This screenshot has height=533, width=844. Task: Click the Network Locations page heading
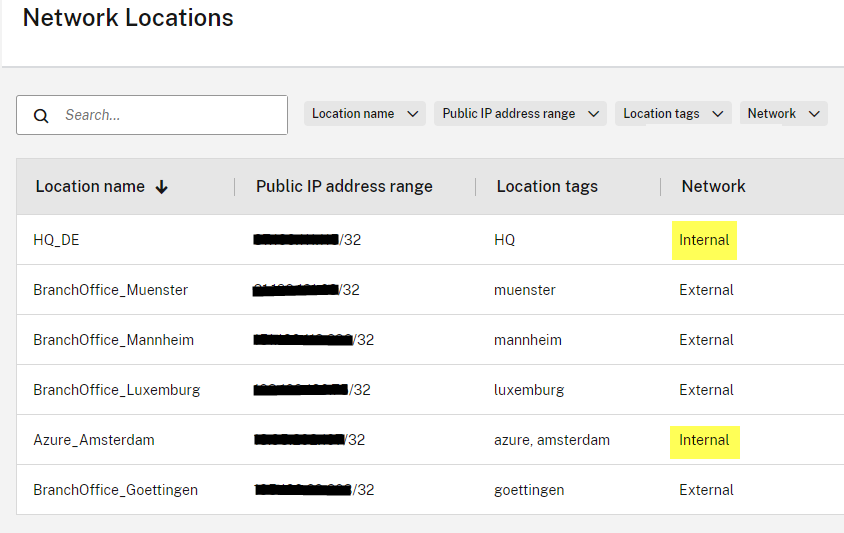[128, 18]
